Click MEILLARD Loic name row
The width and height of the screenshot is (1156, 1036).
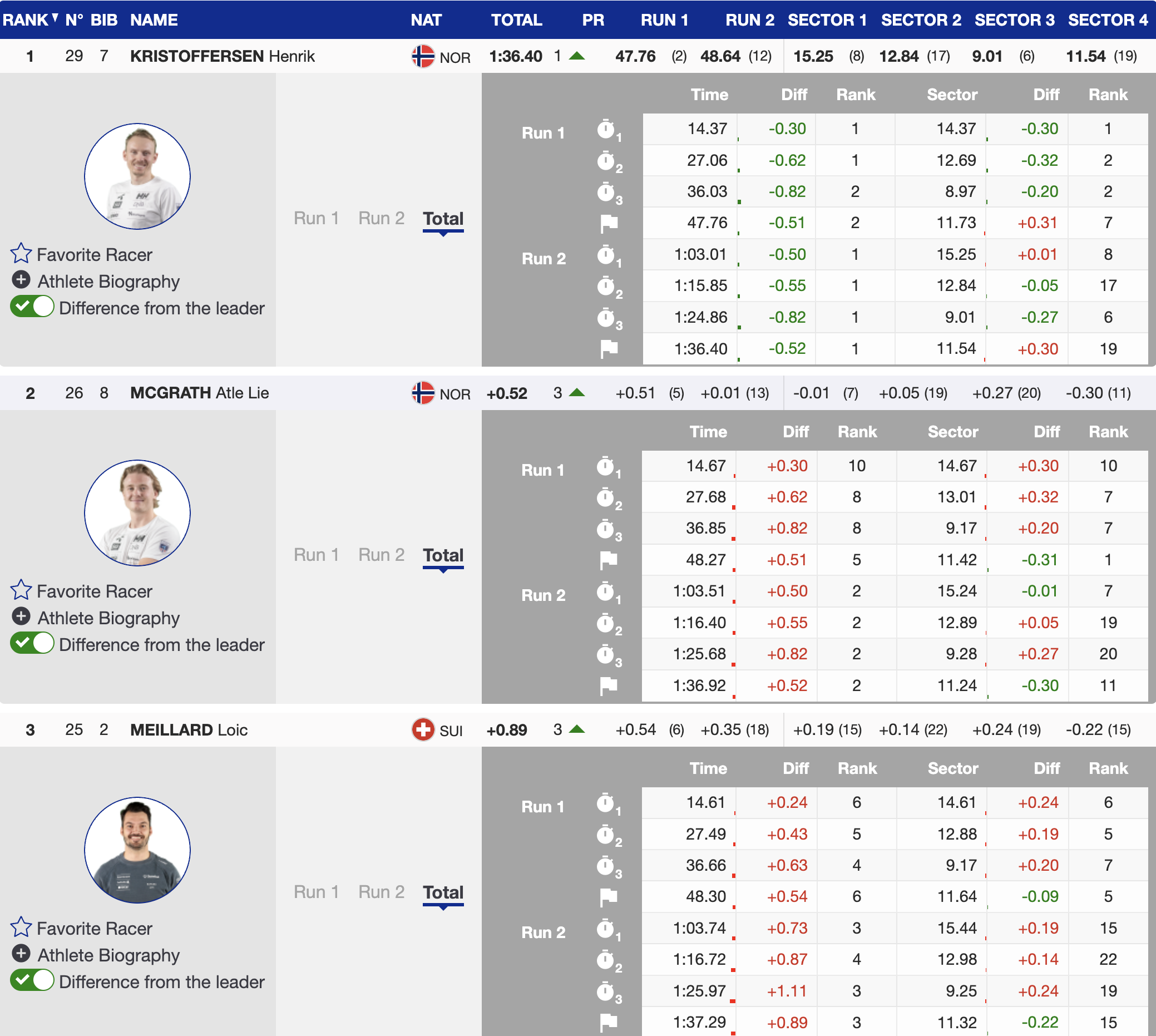(x=189, y=730)
